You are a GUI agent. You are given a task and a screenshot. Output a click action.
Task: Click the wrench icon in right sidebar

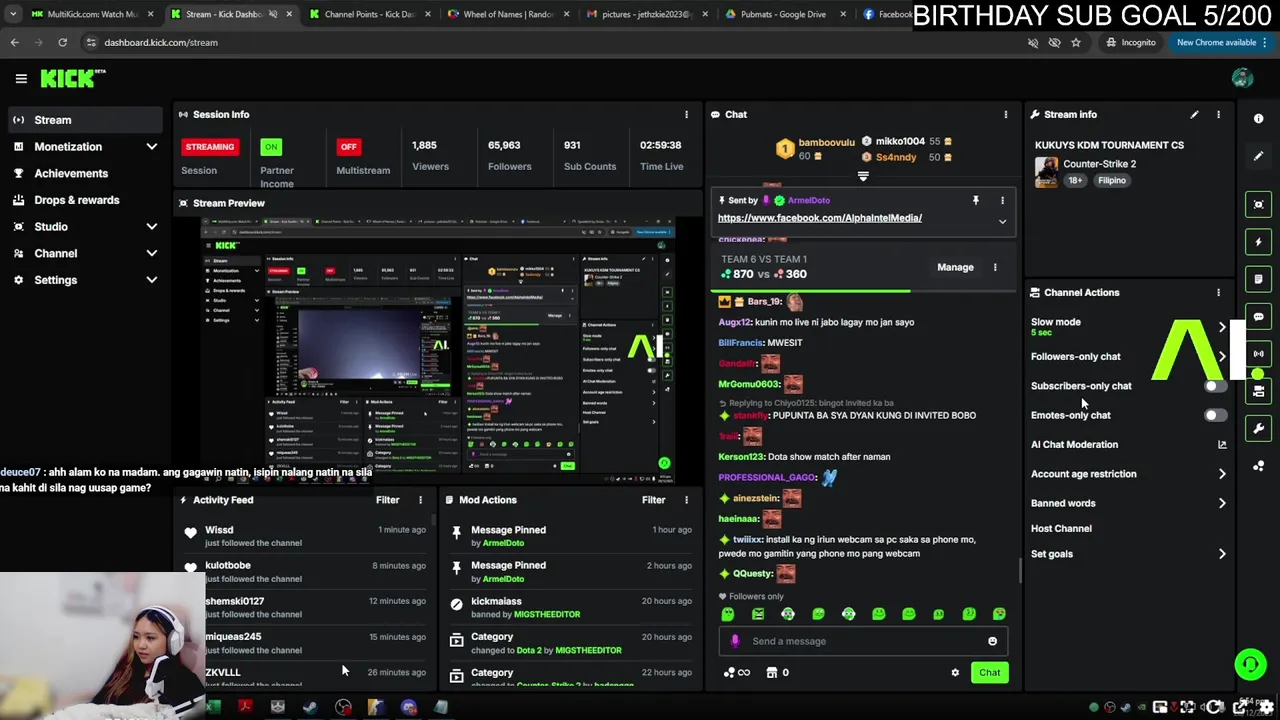click(1259, 429)
